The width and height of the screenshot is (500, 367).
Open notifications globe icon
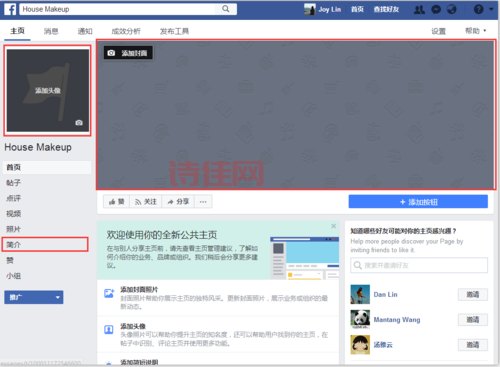pos(452,9)
